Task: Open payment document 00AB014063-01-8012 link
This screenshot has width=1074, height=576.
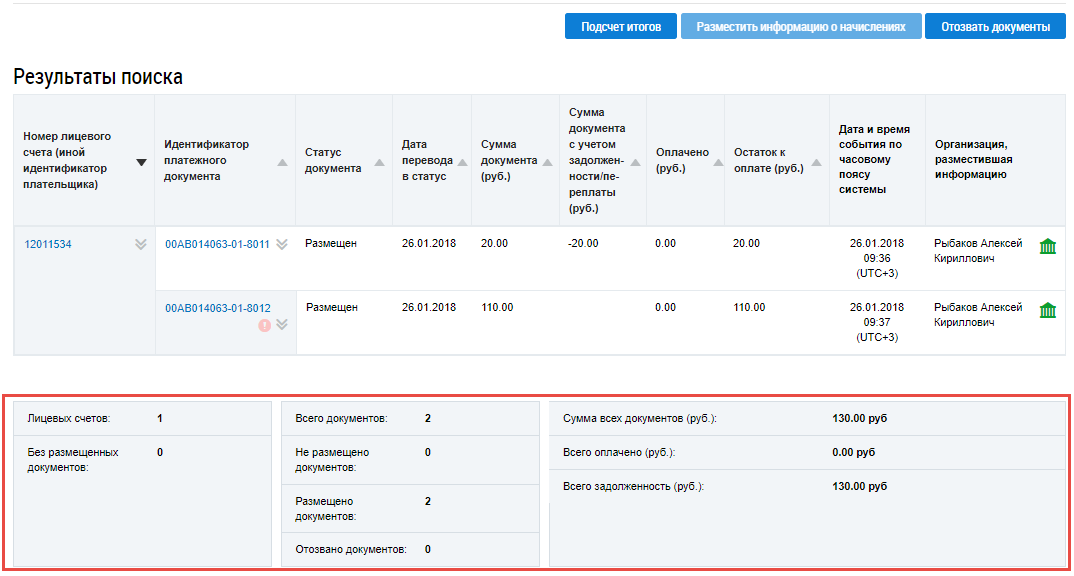Action: point(217,308)
